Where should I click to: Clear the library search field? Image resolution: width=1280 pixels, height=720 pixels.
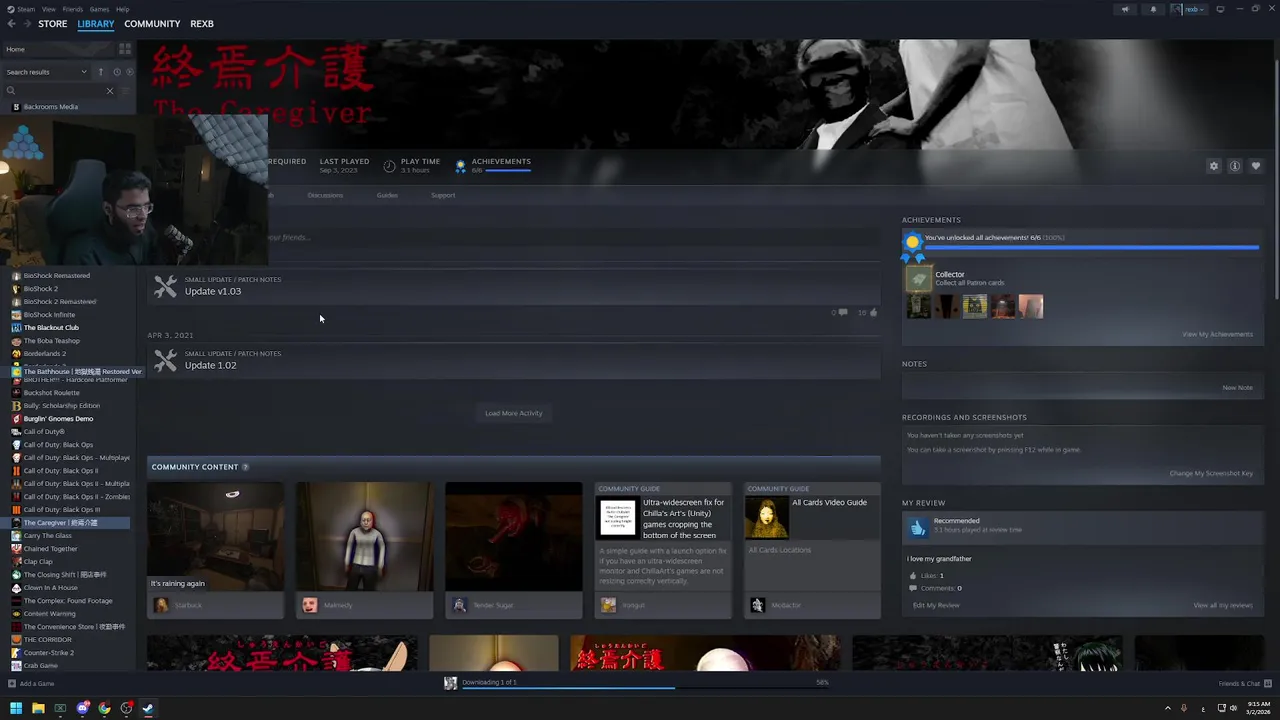tap(110, 91)
